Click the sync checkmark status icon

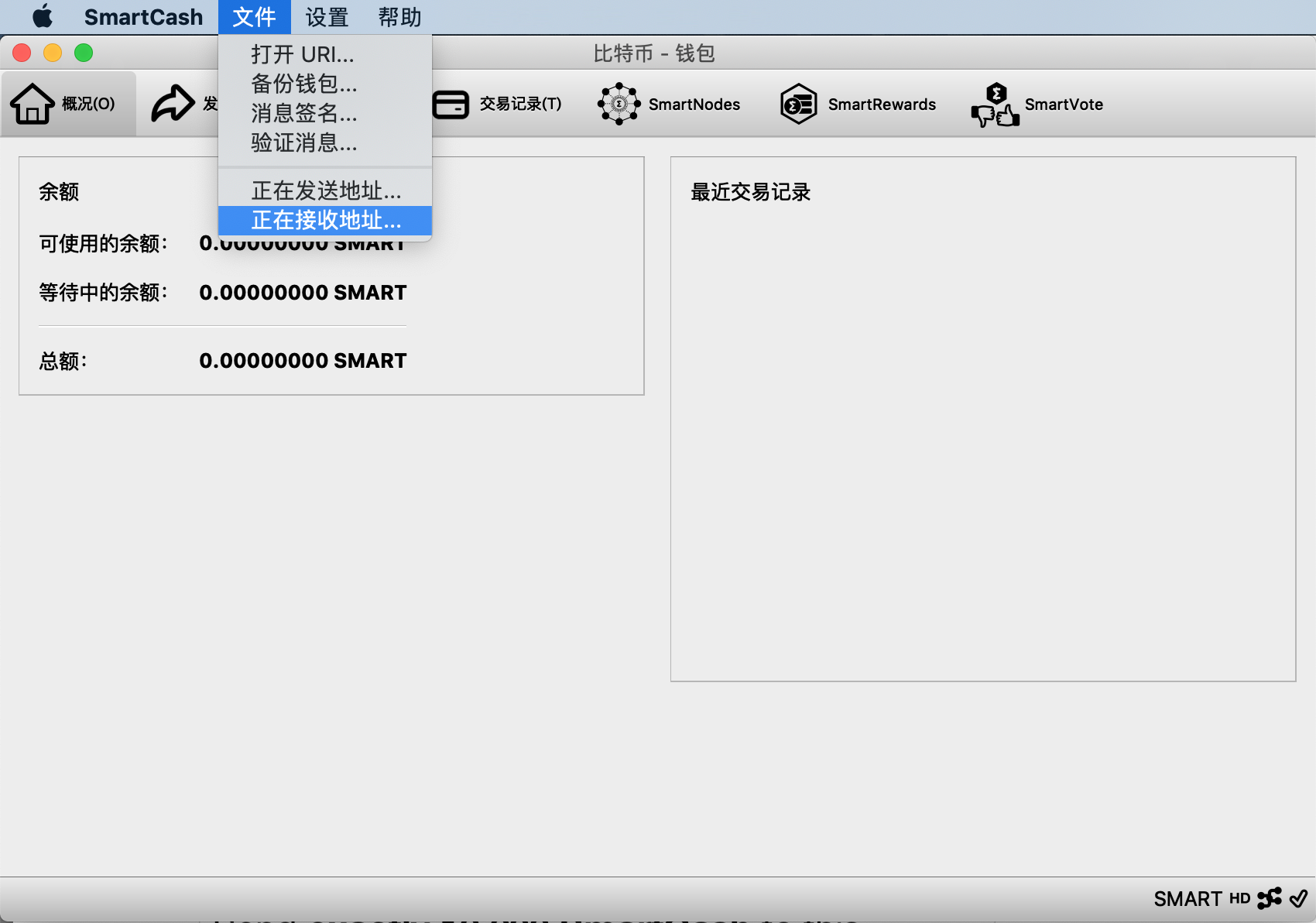(x=1299, y=898)
